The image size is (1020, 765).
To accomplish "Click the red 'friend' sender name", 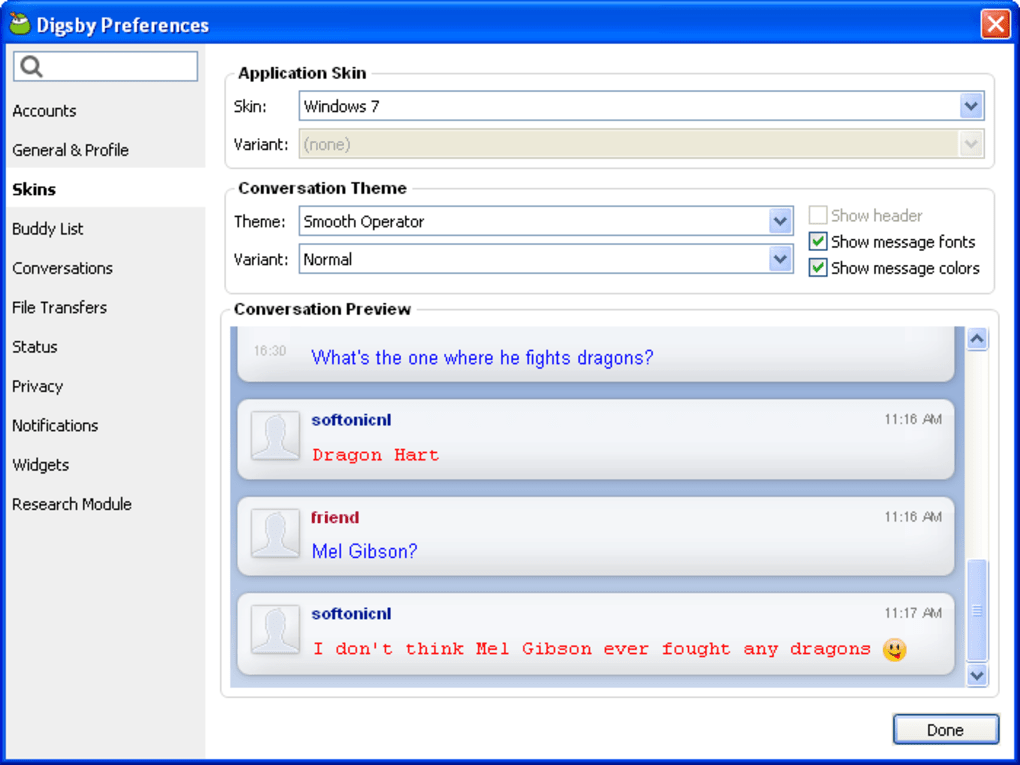I will (335, 517).
